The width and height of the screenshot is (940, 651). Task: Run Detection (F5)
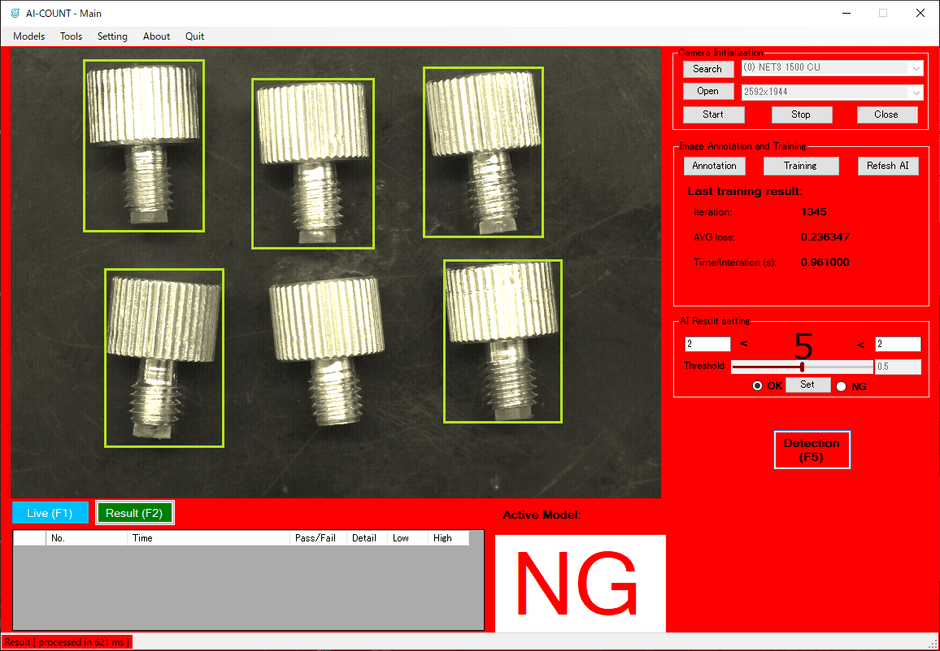tap(811, 450)
